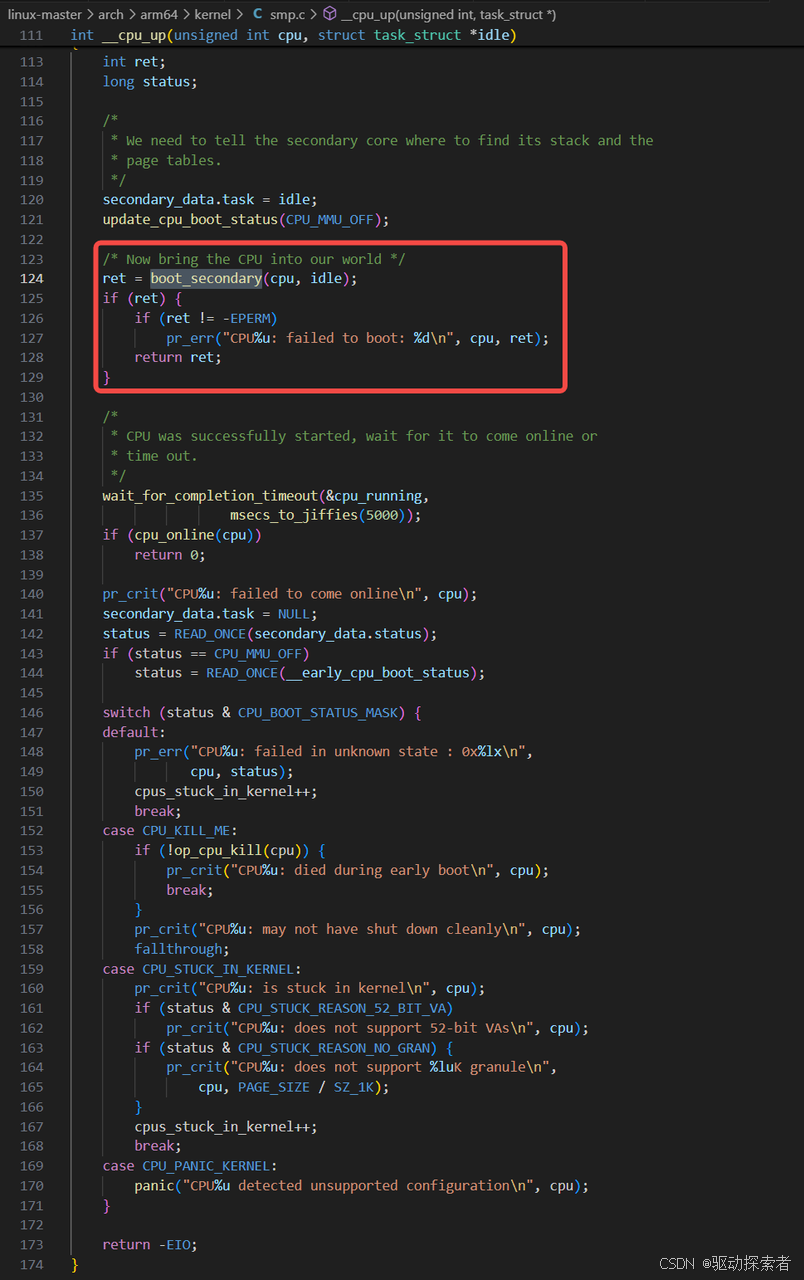Click NULL on line 141

click(x=294, y=613)
